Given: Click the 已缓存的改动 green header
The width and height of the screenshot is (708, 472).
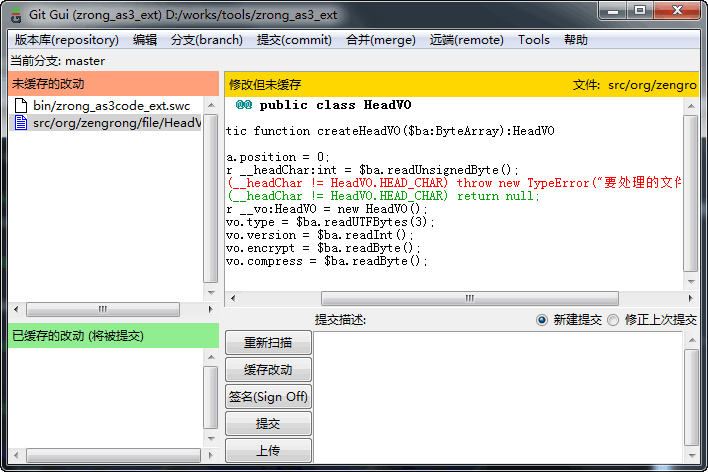Looking at the screenshot, I should 111,336.
